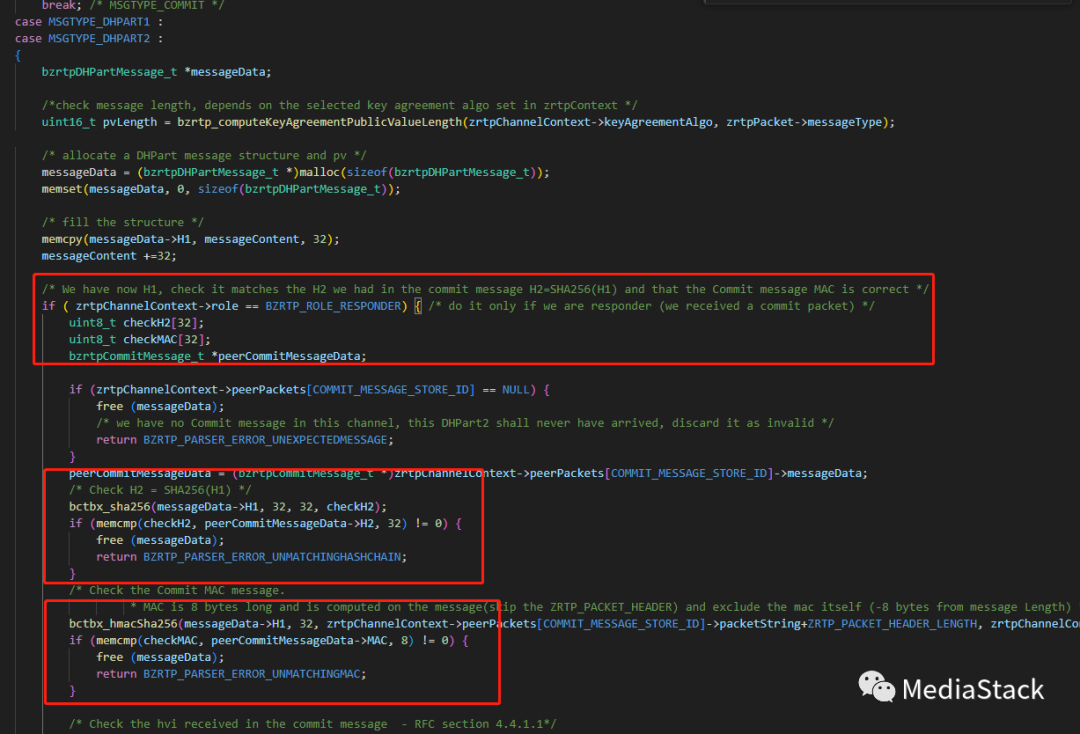Click the MediaStack watermark text
This screenshot has height=734, width=1080.
(972, 689)
